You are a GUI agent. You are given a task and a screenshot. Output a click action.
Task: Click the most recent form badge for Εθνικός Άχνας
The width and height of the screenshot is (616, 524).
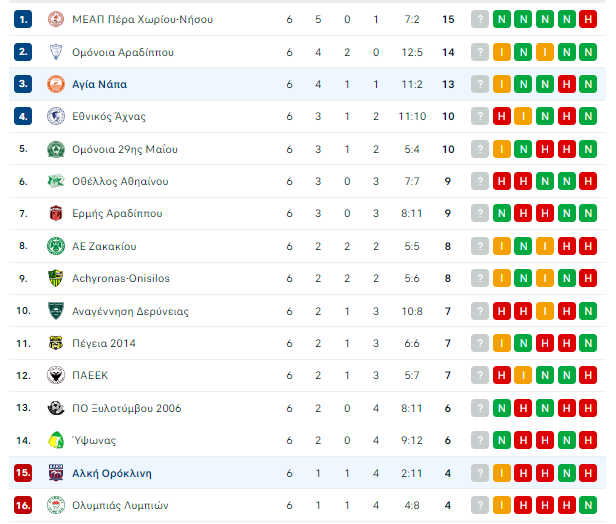502,117
